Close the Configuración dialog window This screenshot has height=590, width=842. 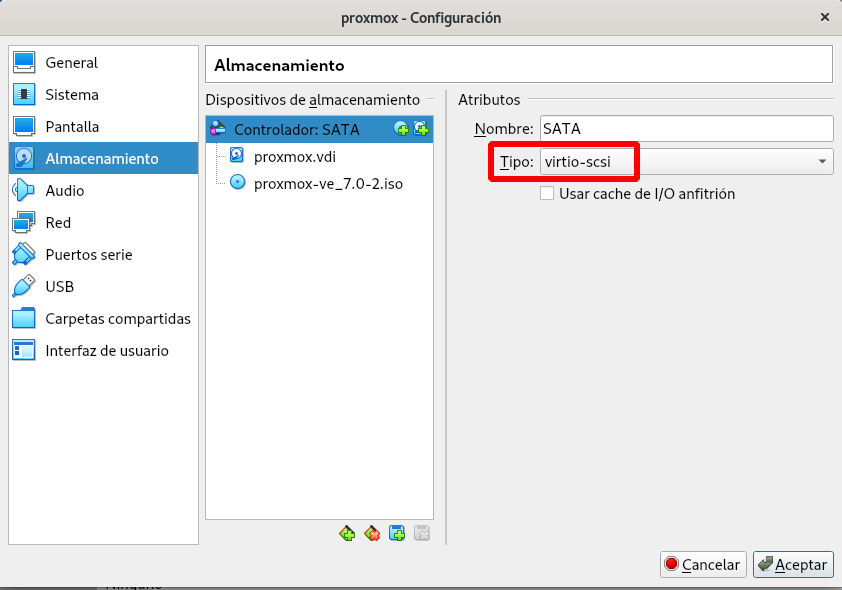[x=823, y=18]
